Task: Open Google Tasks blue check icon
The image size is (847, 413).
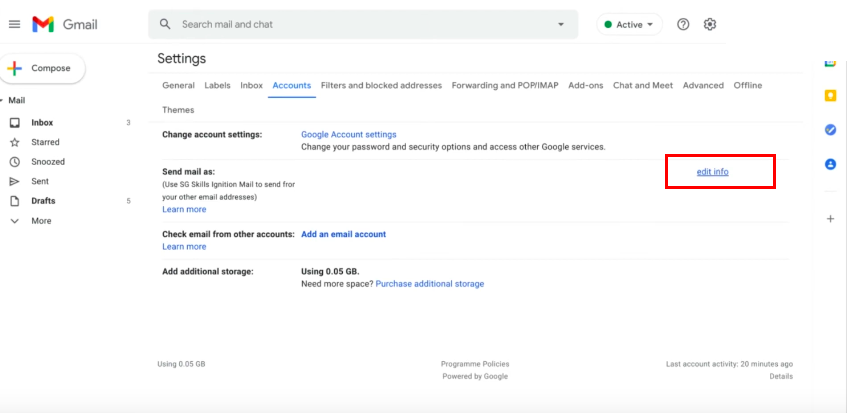Action: click(830, 130)
